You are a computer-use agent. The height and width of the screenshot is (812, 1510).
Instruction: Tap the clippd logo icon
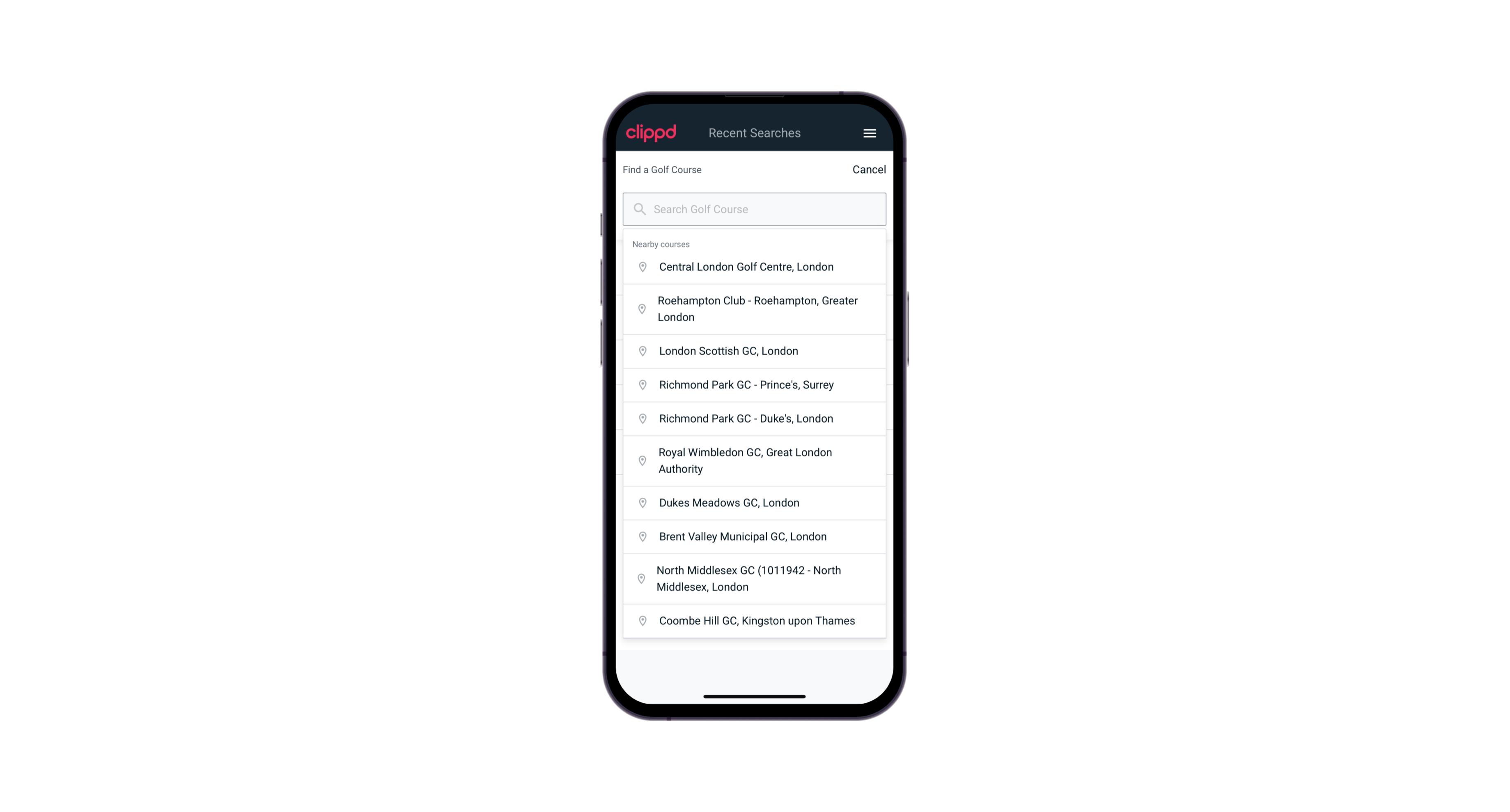pos(651,132)
